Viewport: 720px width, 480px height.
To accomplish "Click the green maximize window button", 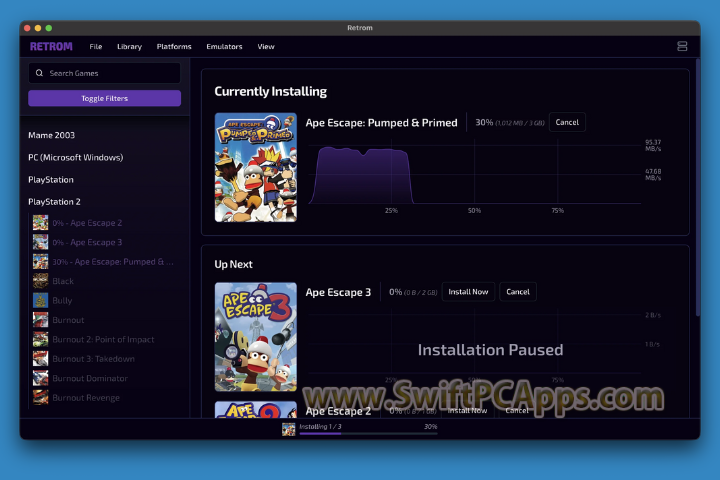I will (49, 28).
